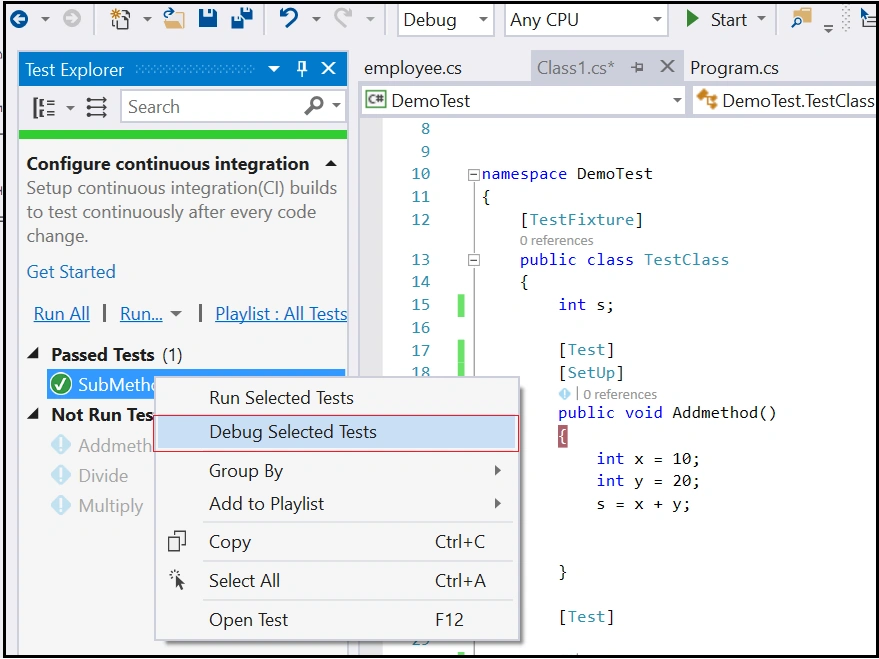Viewport: 879px width, 659px height.
Task: Collapse the TestClass code block
Action: [474, 260]
